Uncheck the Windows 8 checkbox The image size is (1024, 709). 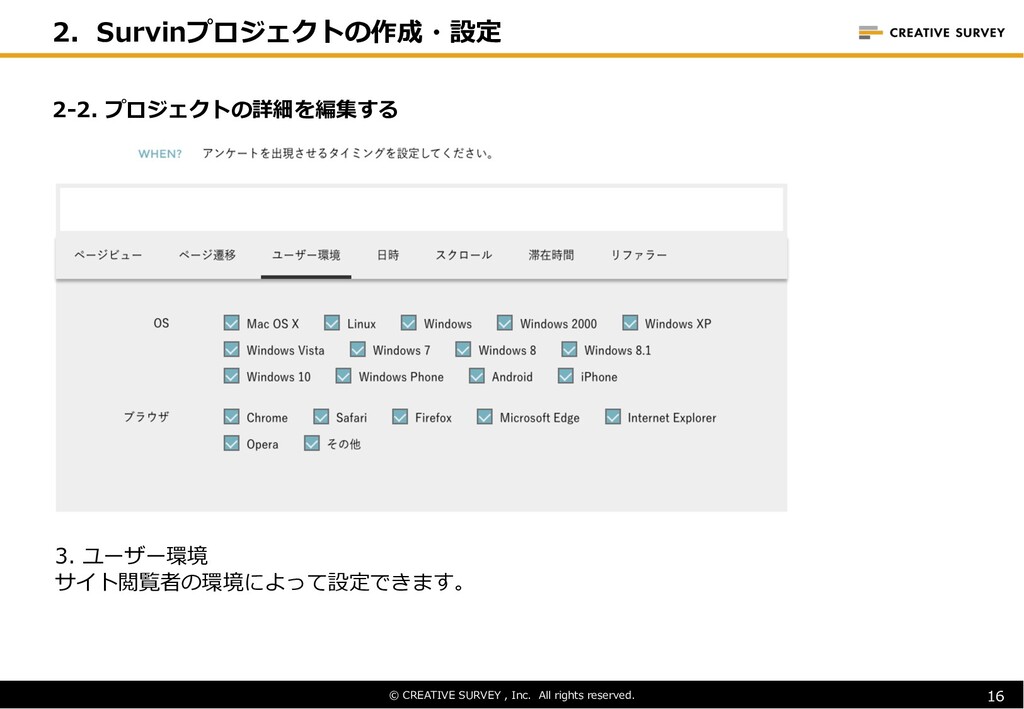(x=463, y=350)
